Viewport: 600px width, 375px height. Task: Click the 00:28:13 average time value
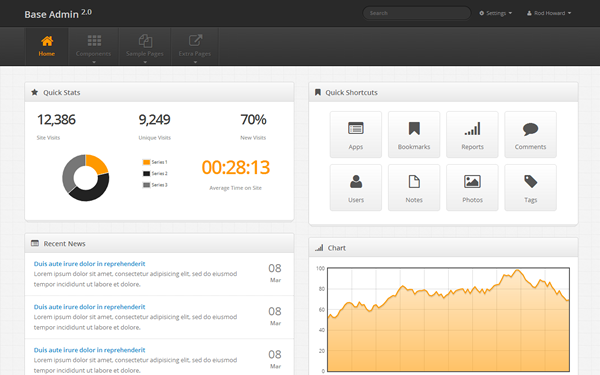236,168
